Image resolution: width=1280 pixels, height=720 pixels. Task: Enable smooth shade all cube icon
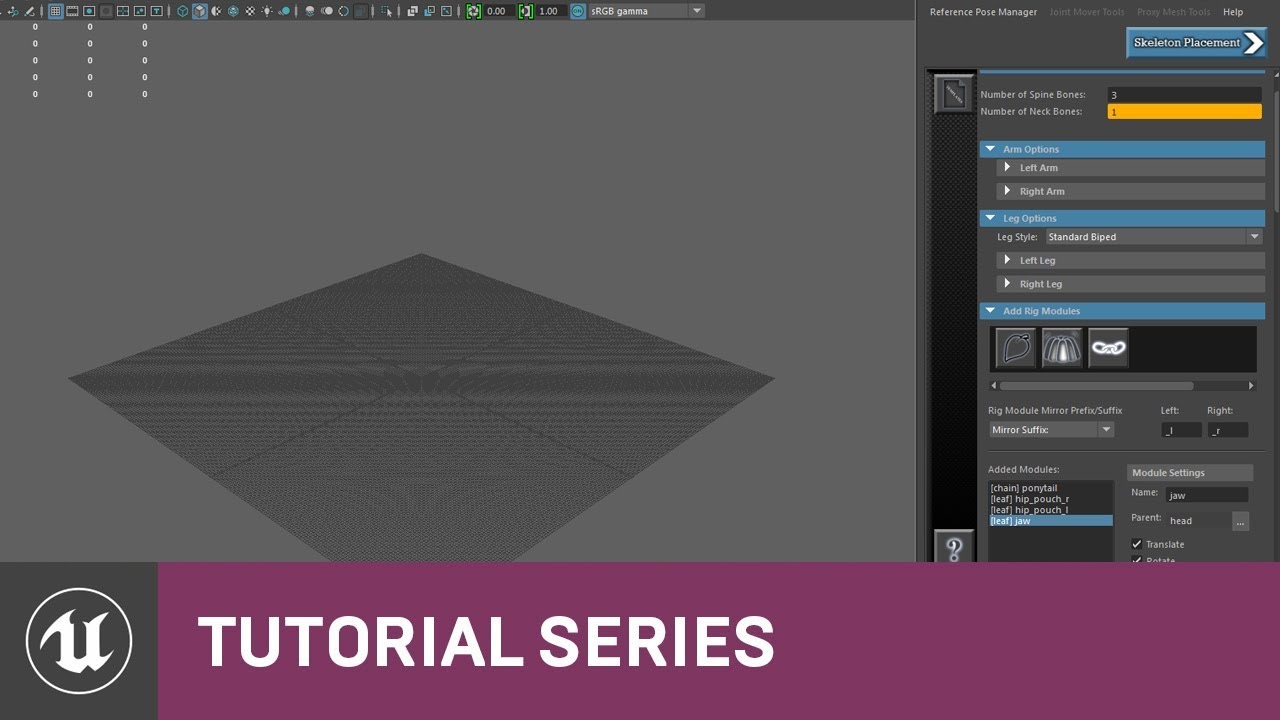tap(200, 11)
